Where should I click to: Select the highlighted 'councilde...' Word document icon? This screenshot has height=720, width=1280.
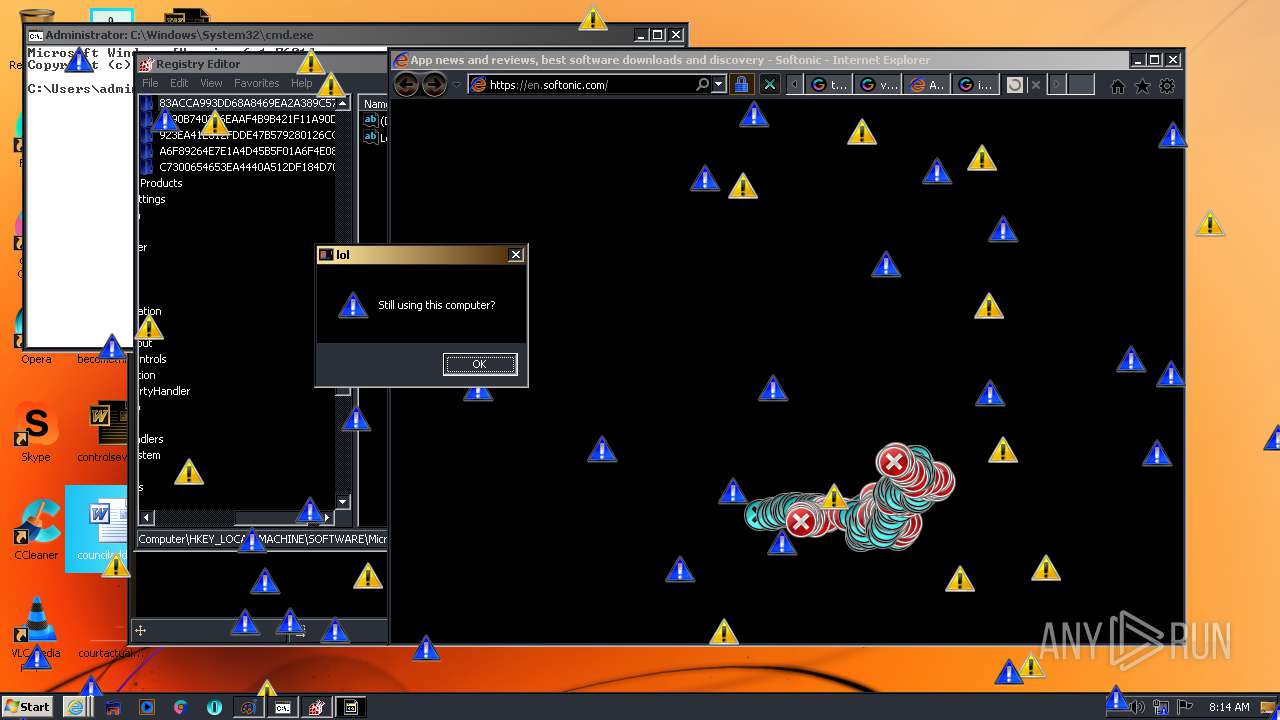(x=98, y=529)
